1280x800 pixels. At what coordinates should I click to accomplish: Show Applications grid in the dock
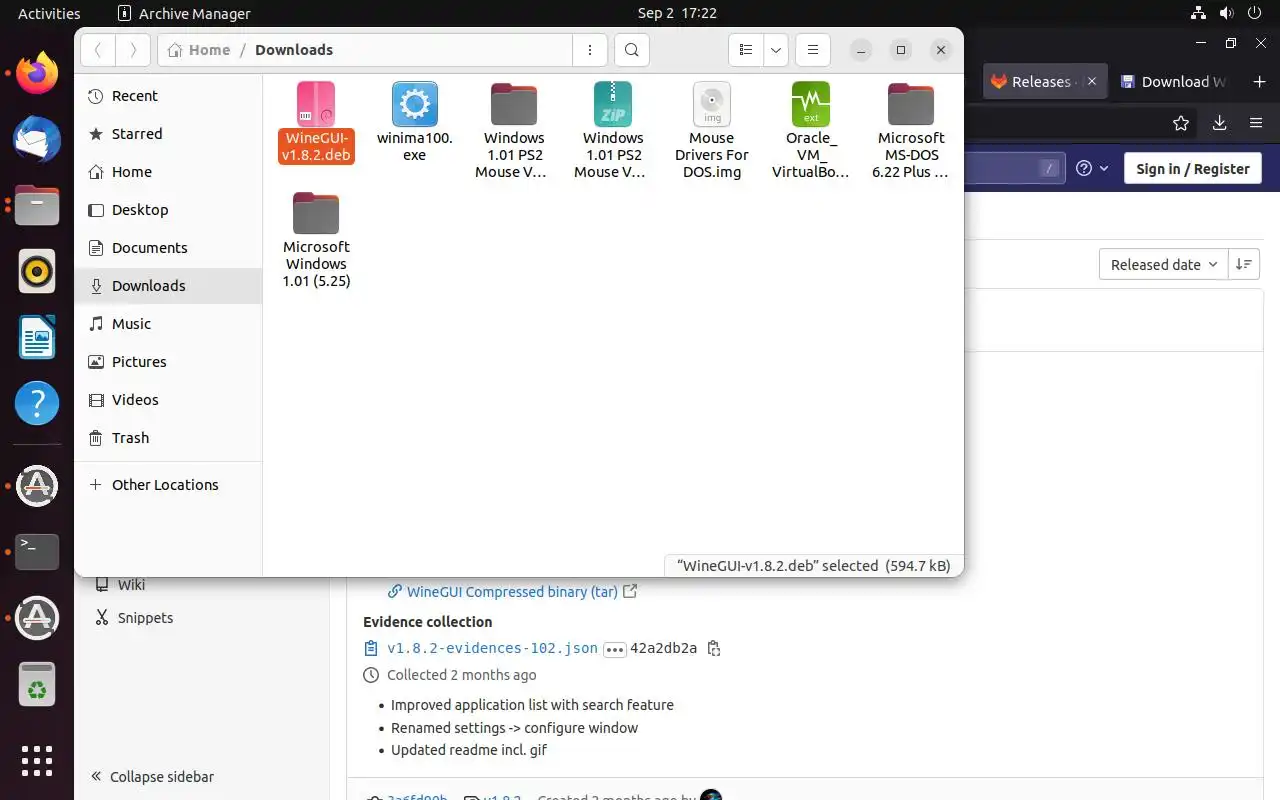point(37,761)
